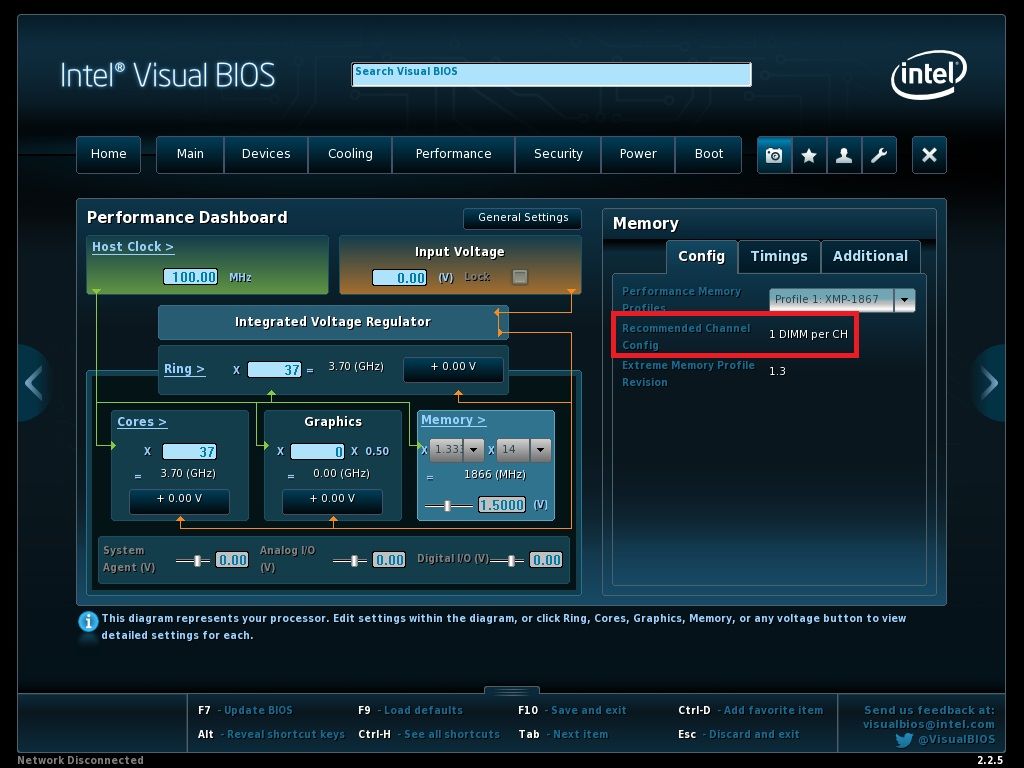Open the Cores settings link
This screenshot has width=1024, height=768.
coord(142,422)
